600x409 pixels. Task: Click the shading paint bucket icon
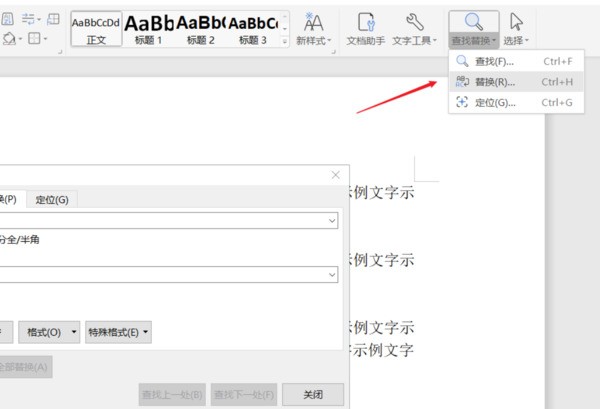(x=9, y=38)
